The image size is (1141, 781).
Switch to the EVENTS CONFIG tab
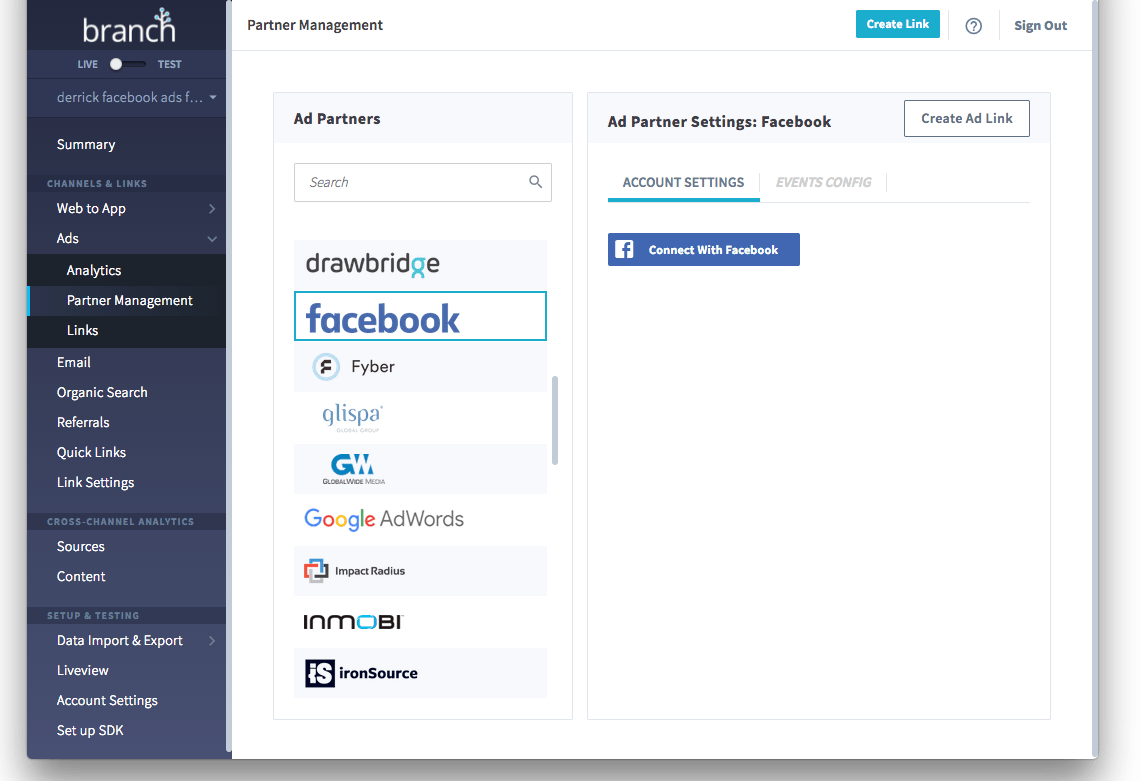823,182
